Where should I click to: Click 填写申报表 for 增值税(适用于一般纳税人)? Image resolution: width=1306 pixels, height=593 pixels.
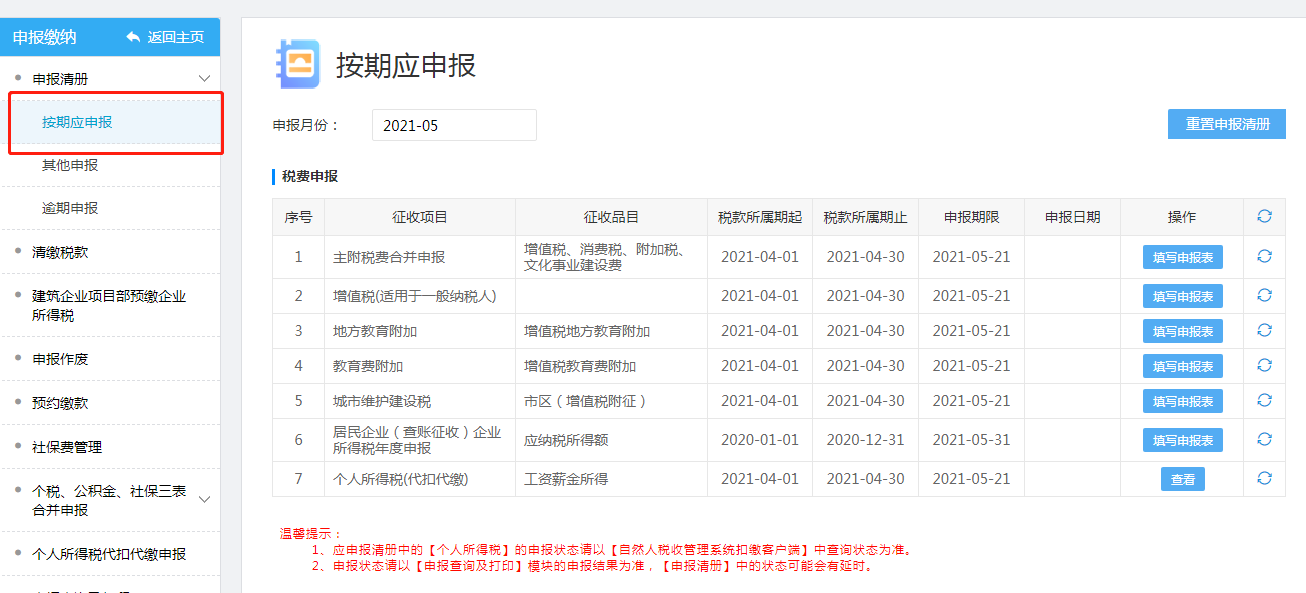(x=1183, y=296)
